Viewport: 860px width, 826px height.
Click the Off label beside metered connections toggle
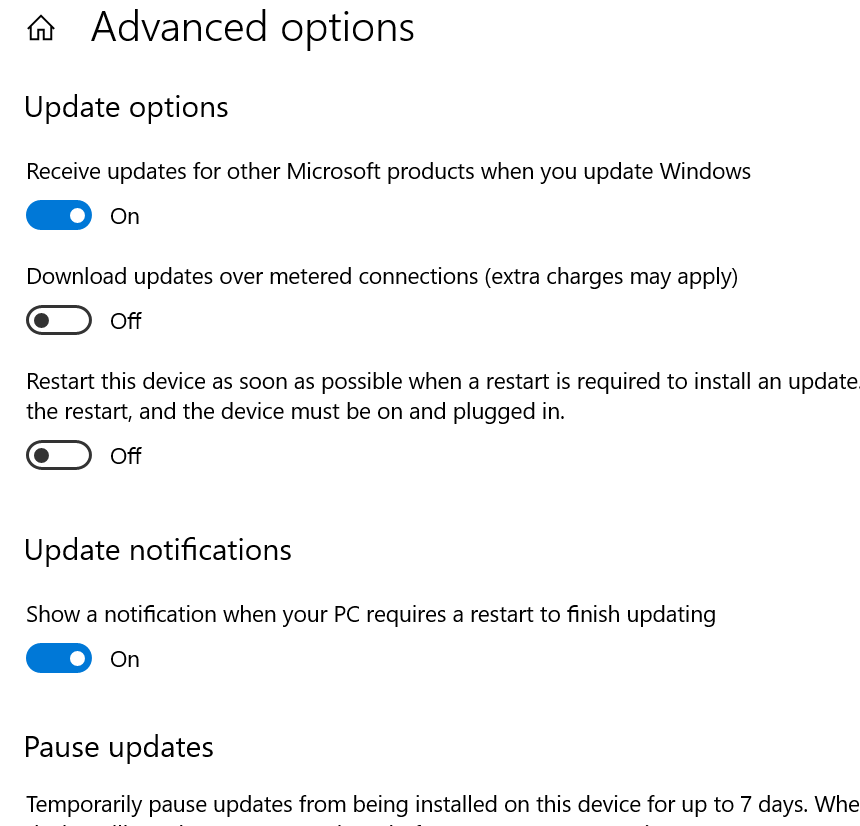point(126,320)
